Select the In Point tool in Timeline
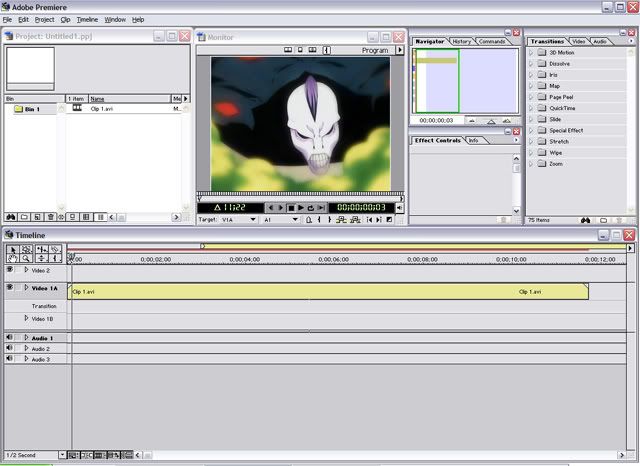The width and height of the screenshot is (640, 466). coord(55,258)
